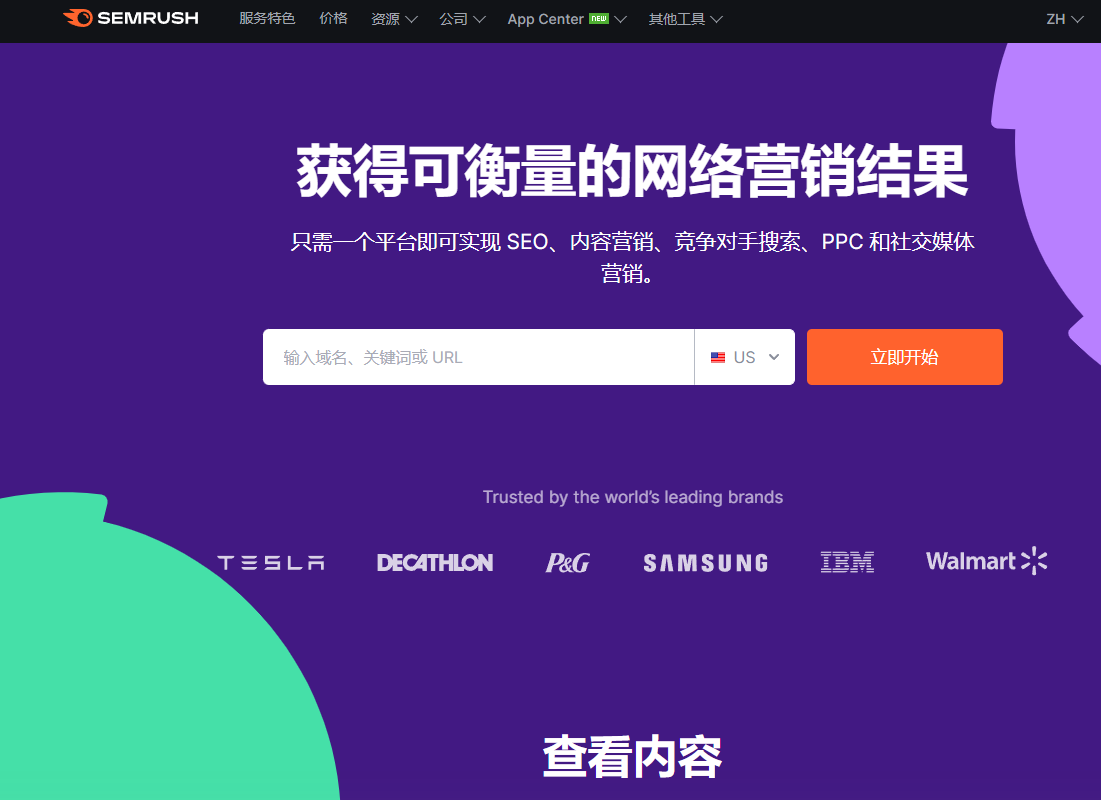
Task: Click the 获得可衡量的网络营销结果 headline
Action: click(632, 171)
